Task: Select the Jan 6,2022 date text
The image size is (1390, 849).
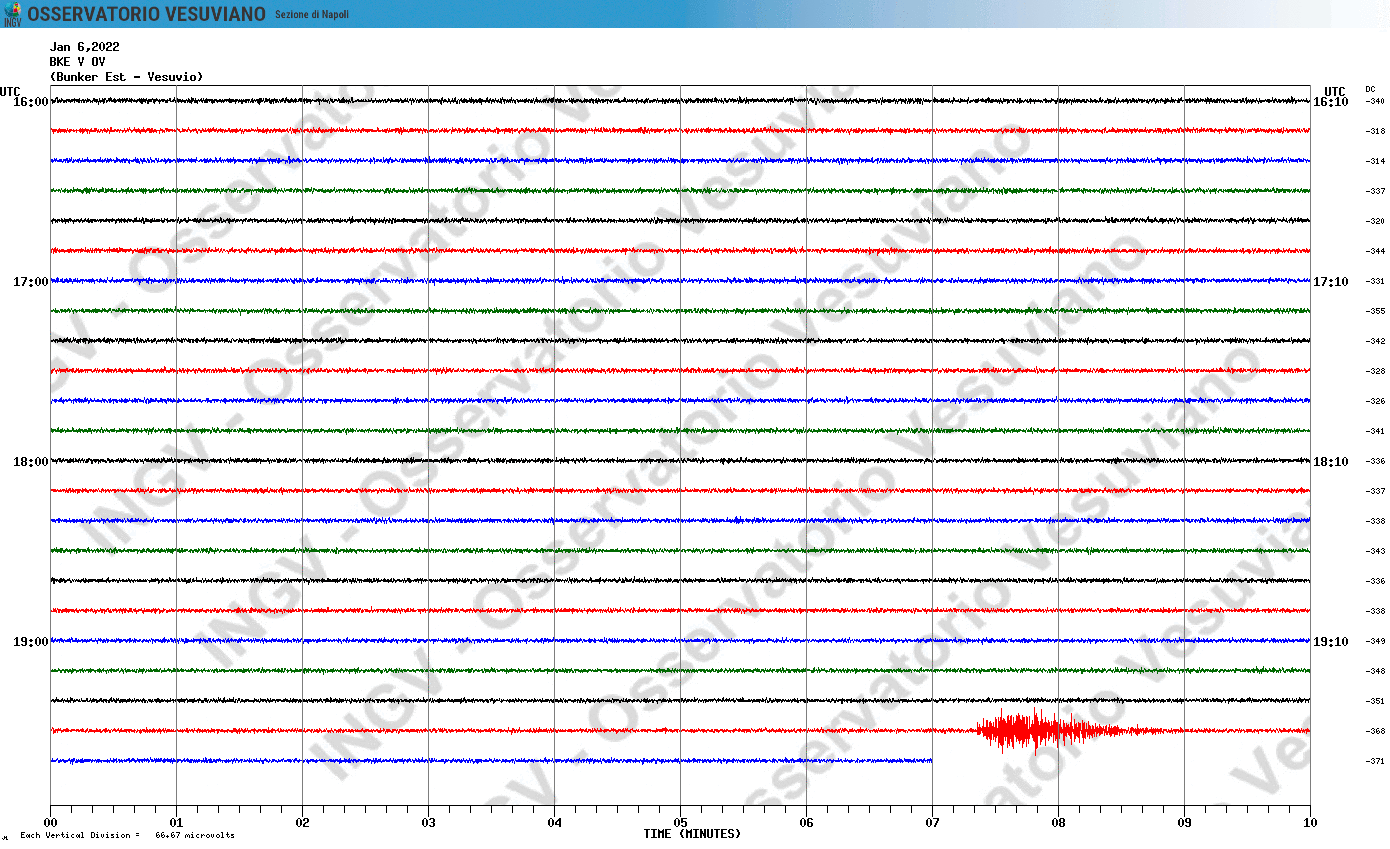Action: [x=85, y=47]
